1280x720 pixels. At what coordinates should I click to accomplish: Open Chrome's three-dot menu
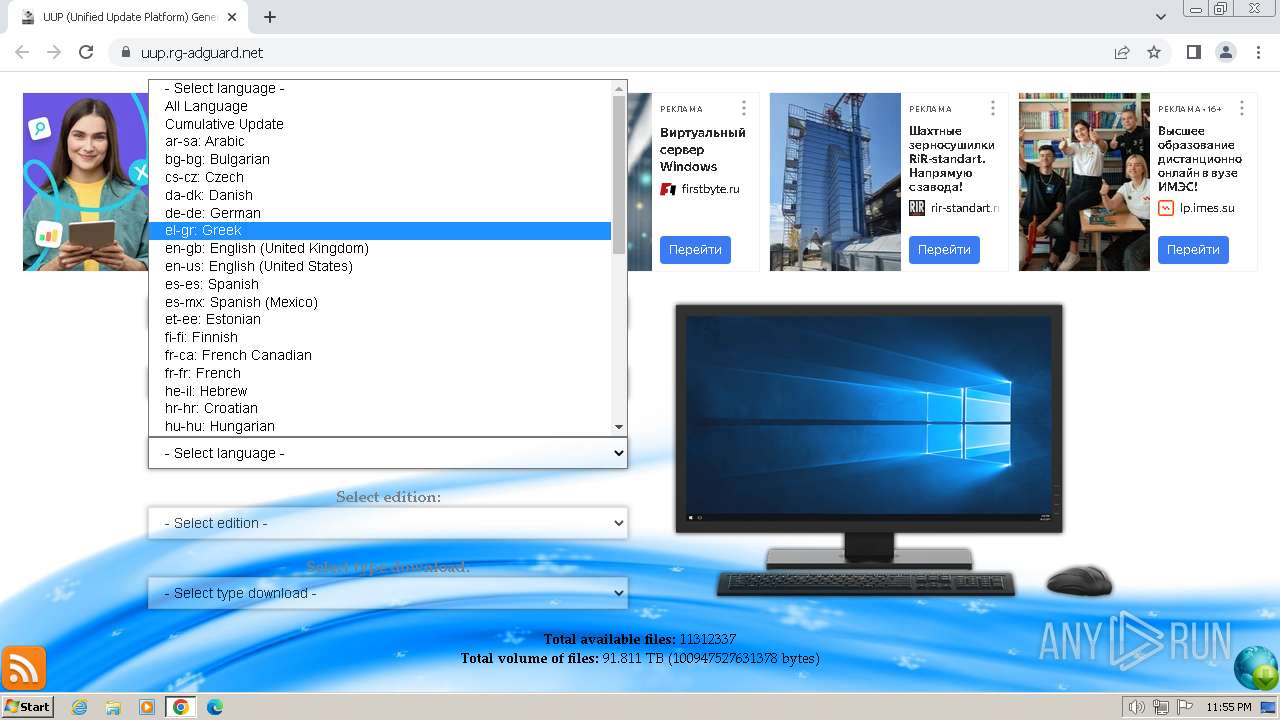pos(1257,52)
